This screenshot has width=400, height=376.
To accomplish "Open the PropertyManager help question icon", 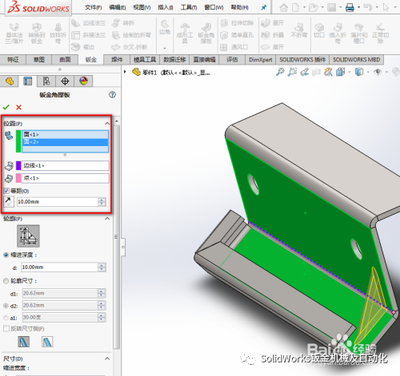I will (x=112, y=95).
